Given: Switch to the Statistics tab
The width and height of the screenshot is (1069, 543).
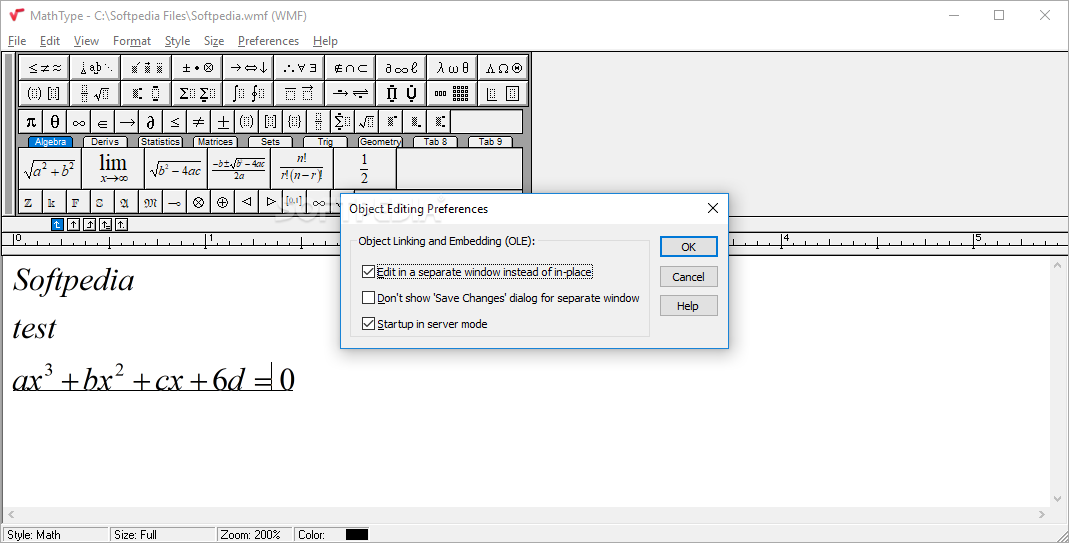Looking at the screenshot, I should click(160, 142).
